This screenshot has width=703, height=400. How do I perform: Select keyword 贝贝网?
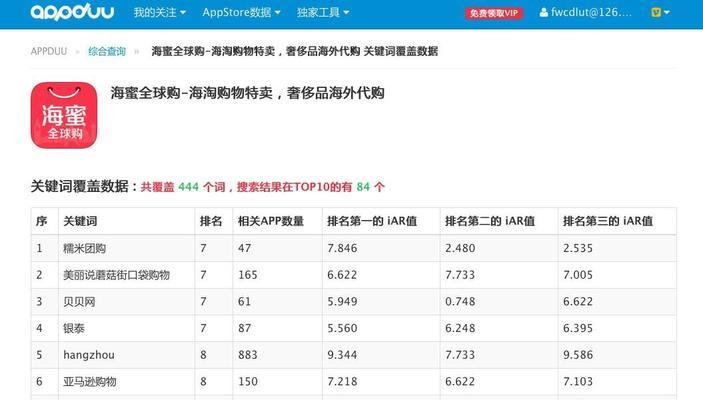click(x=79, y=301)
